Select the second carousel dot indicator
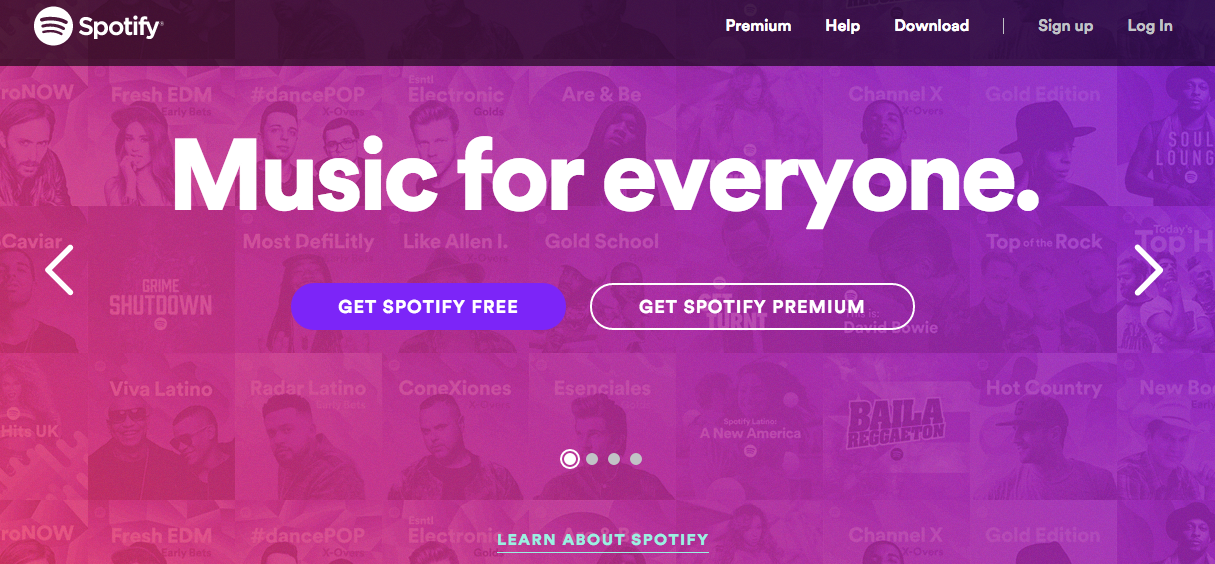This screenshot has height=564, width=1215. click(x=592, y=459)
